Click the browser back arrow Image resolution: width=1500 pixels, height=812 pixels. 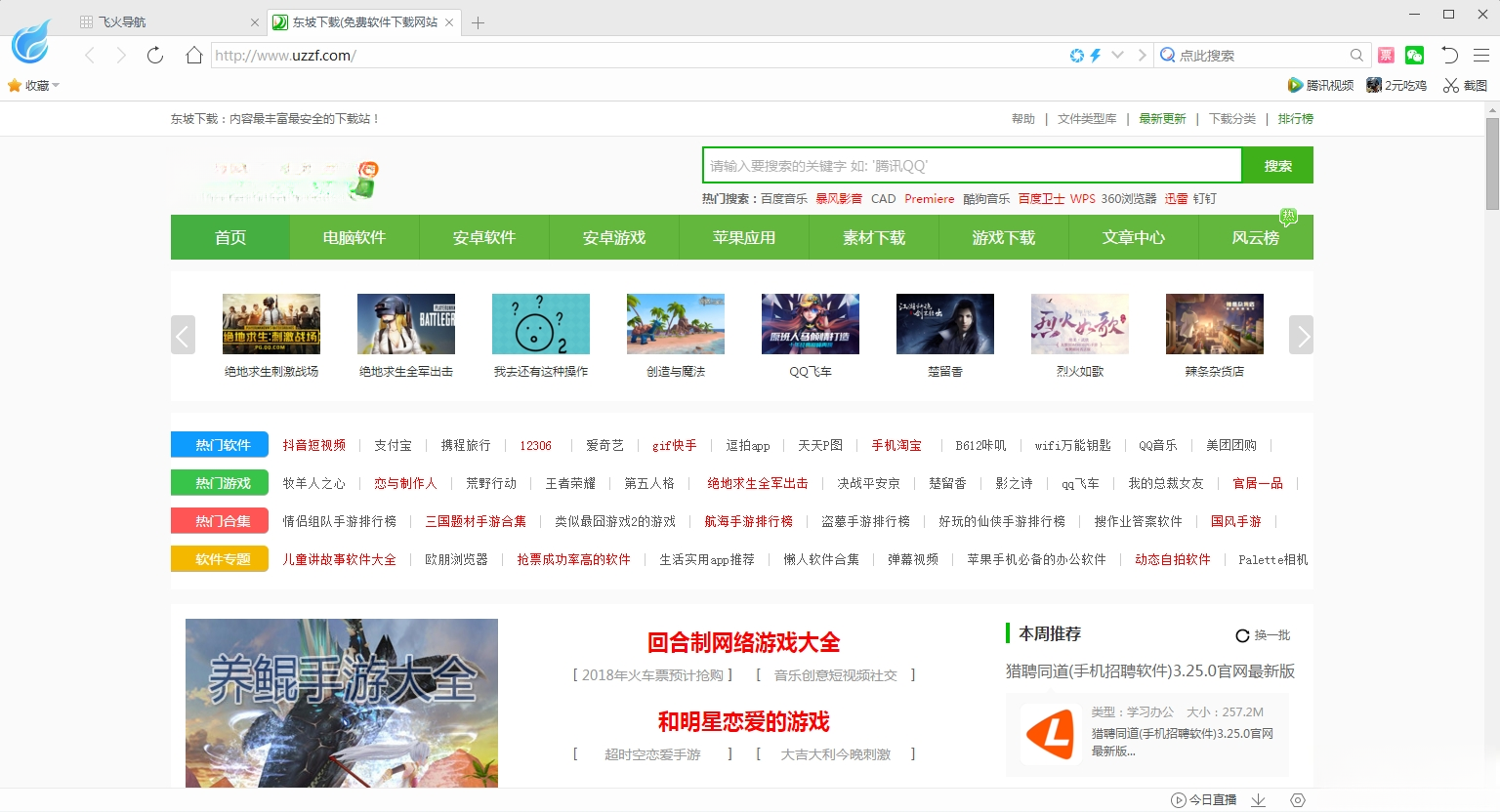pyautogui.click(x=90, y=56)
